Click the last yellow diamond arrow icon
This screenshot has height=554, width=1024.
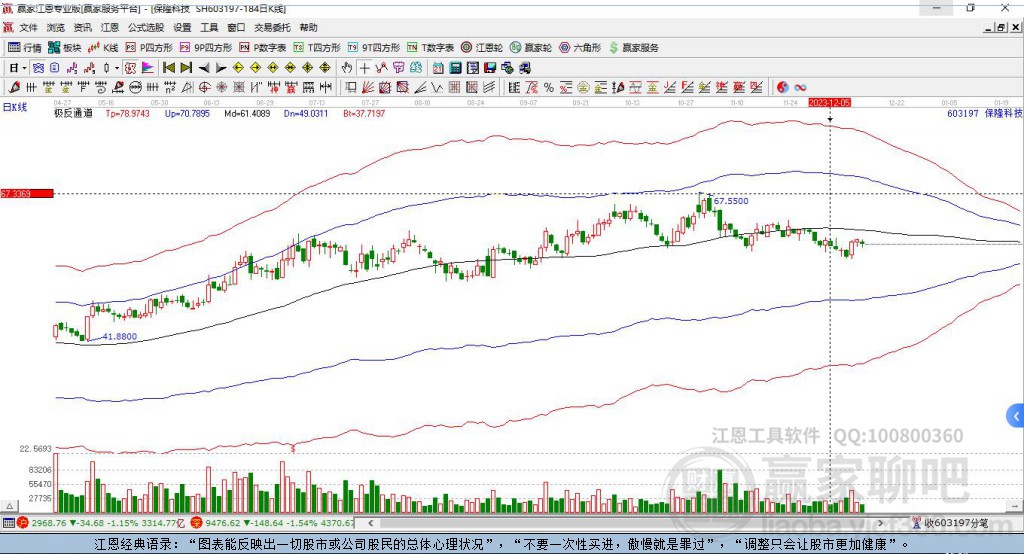325,67
